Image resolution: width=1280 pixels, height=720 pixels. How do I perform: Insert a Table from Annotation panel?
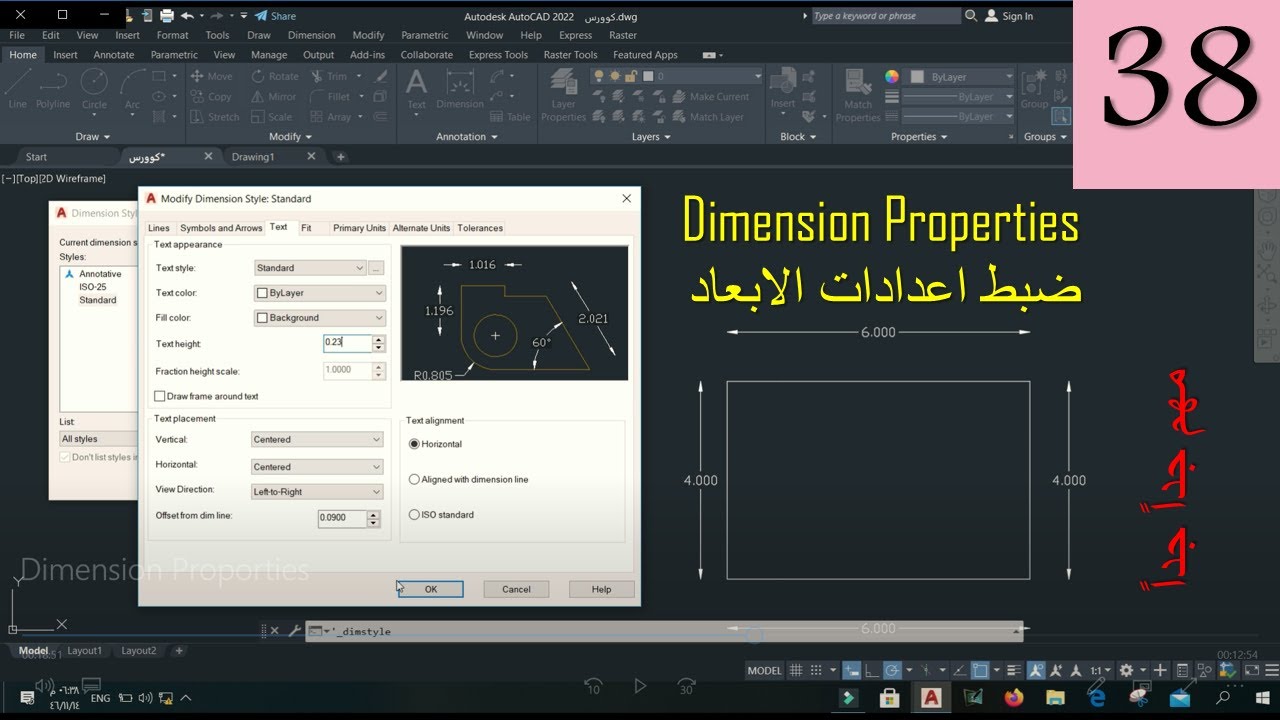pyautogui.click(x=511, y=117)
